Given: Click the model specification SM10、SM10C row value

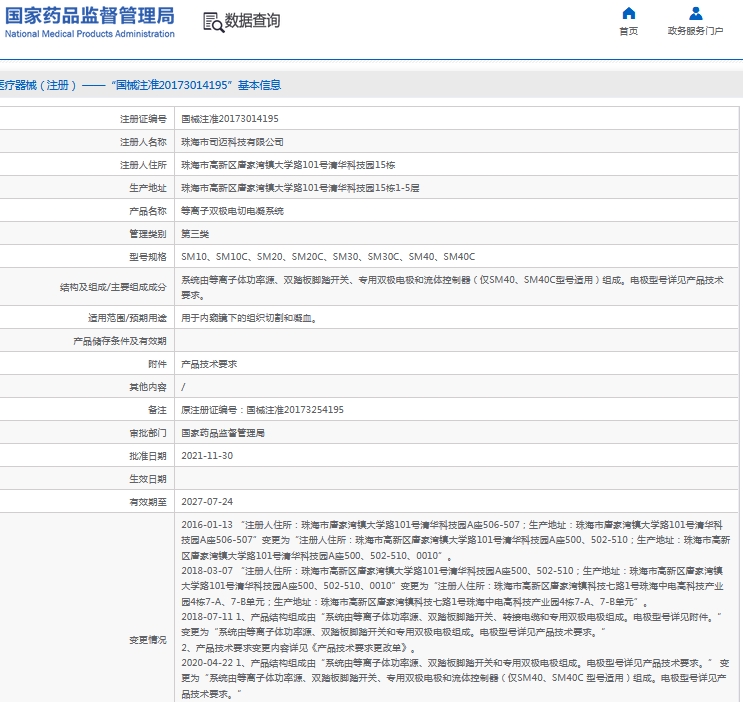Looking at the screenshot, I should coord(327,257).
